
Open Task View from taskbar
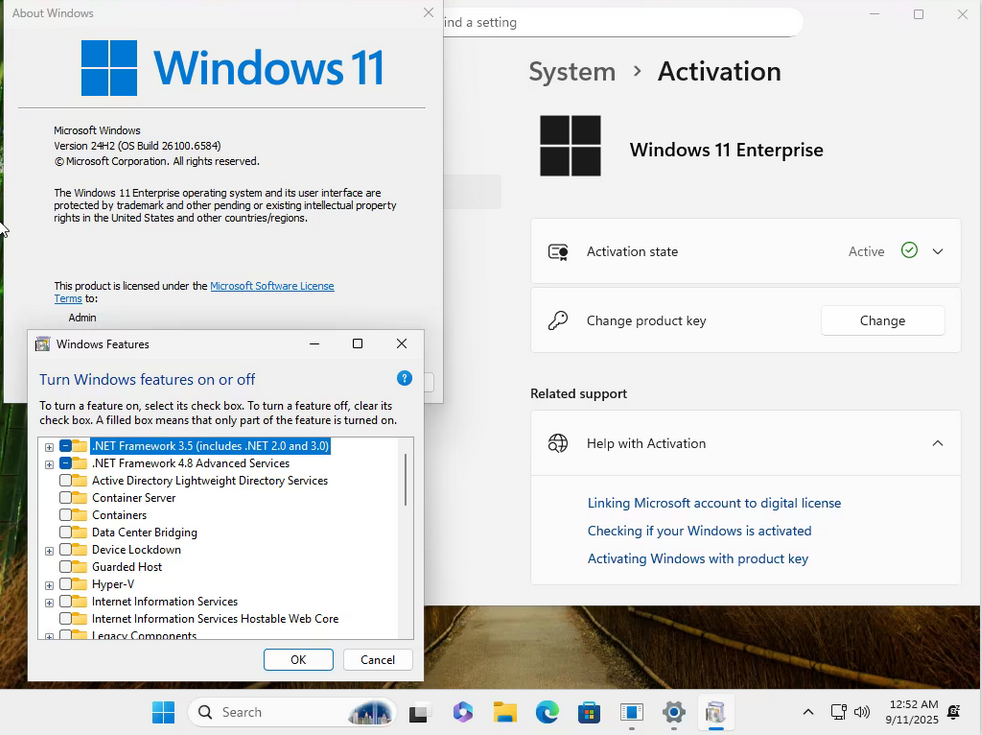[420, 712]
